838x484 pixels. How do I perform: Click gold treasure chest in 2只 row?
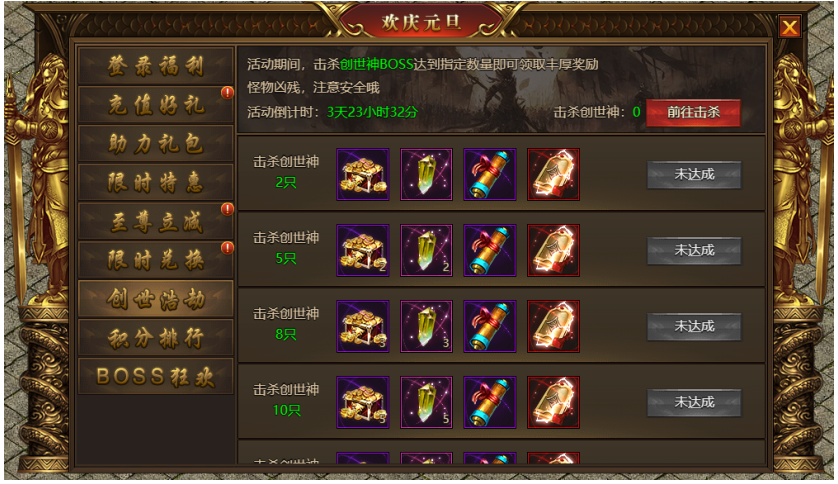tap(363, 175)
